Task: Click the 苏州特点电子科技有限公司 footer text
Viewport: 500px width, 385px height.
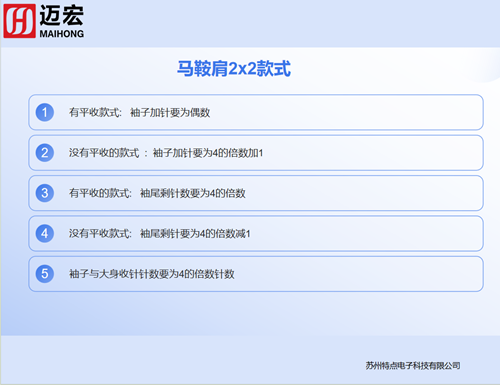Action: click(x=413, y=366)
